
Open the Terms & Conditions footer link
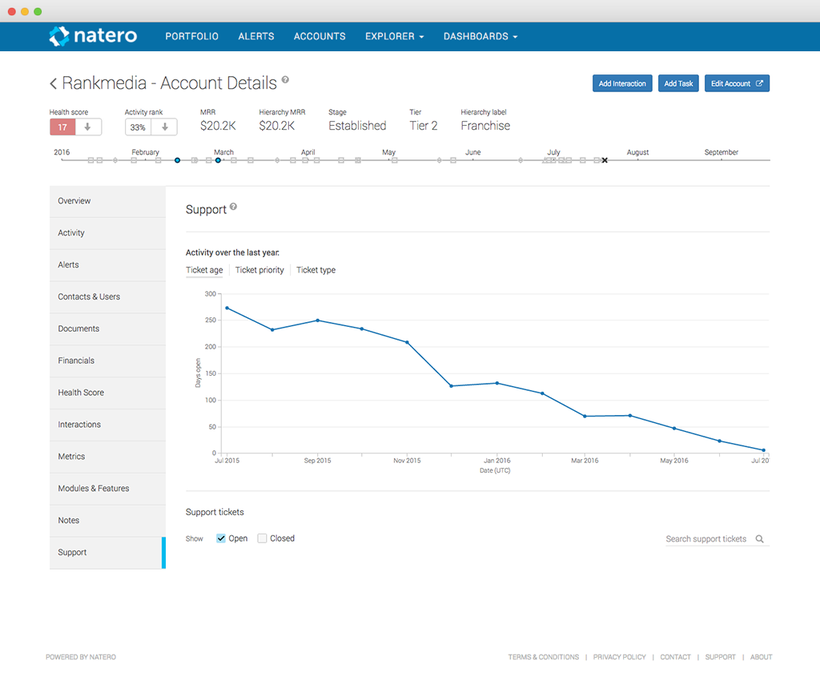coord(543,657)
